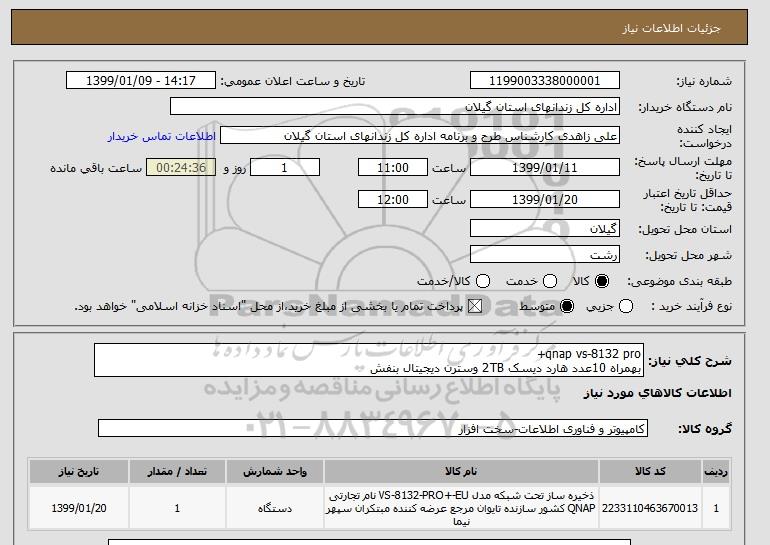This screenshot has height=545, width=770.
Task: Click the remaining days field showing 1
Action: click(285, 167)
